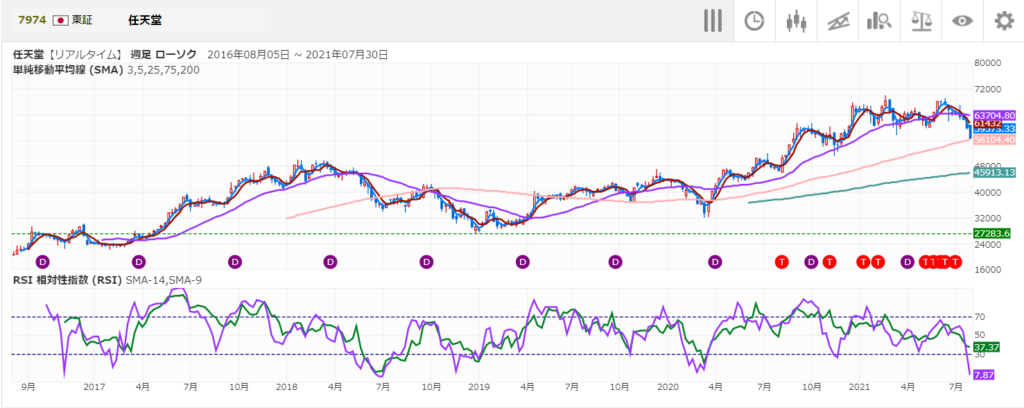Click the D marker near October 2019
The image size is (1024, 408).
(616, 262)
